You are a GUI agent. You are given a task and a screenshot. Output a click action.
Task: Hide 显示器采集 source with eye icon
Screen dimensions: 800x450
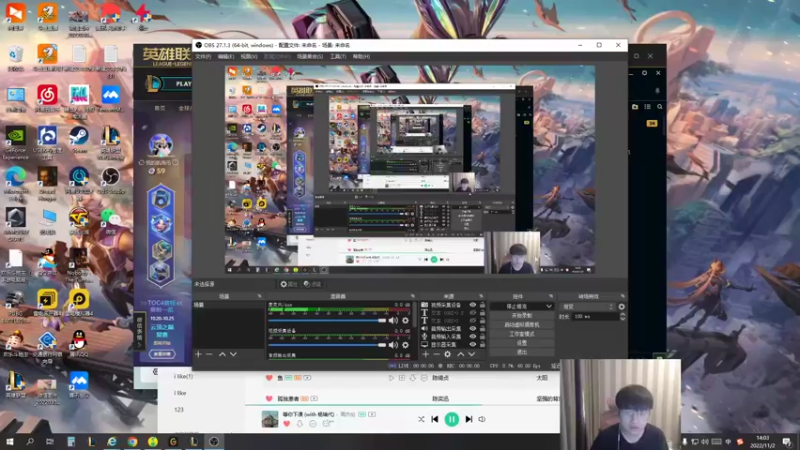472,344
